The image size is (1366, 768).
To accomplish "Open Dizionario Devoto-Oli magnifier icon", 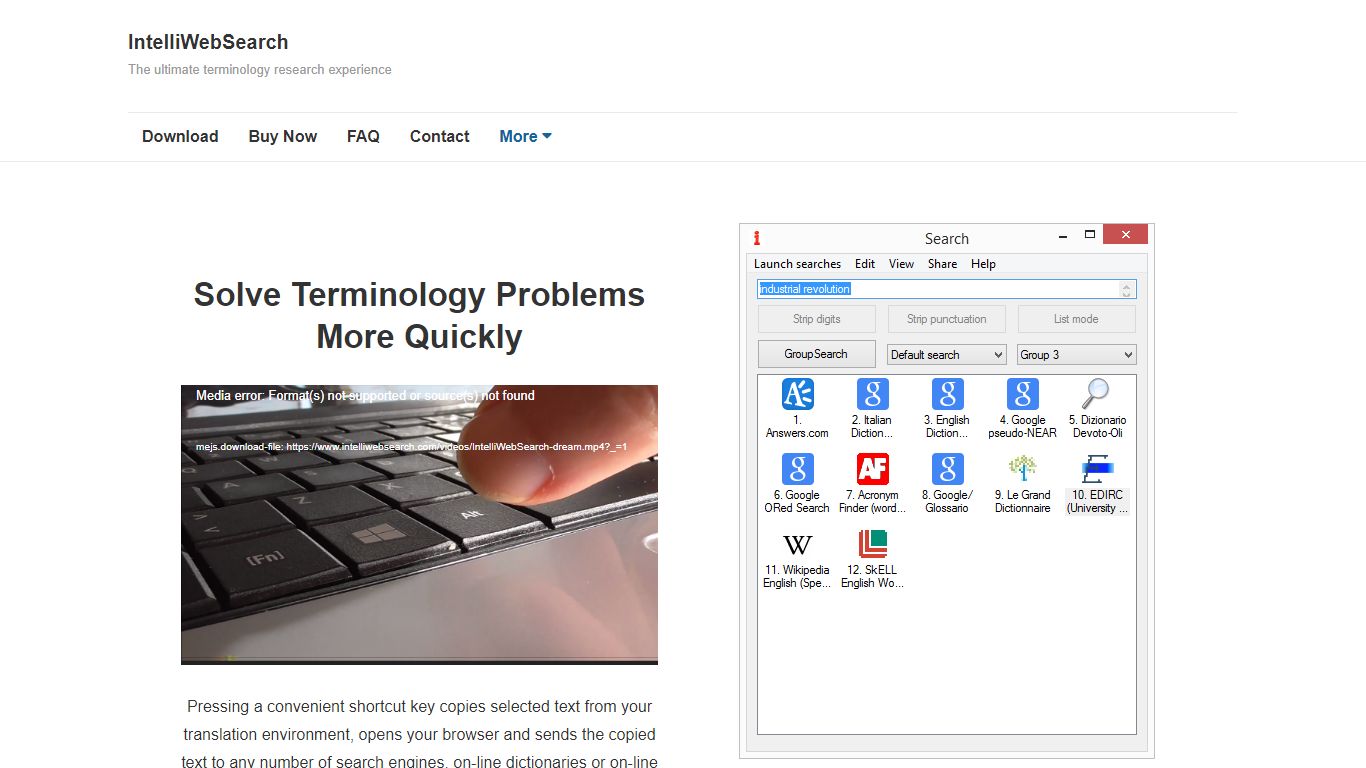I will (1097, 395).
